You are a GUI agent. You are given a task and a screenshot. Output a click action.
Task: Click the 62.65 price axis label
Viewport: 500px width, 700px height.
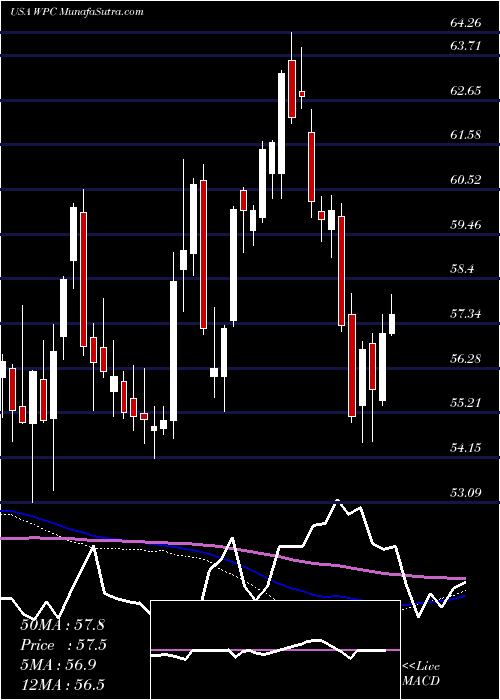coord(466,91)
